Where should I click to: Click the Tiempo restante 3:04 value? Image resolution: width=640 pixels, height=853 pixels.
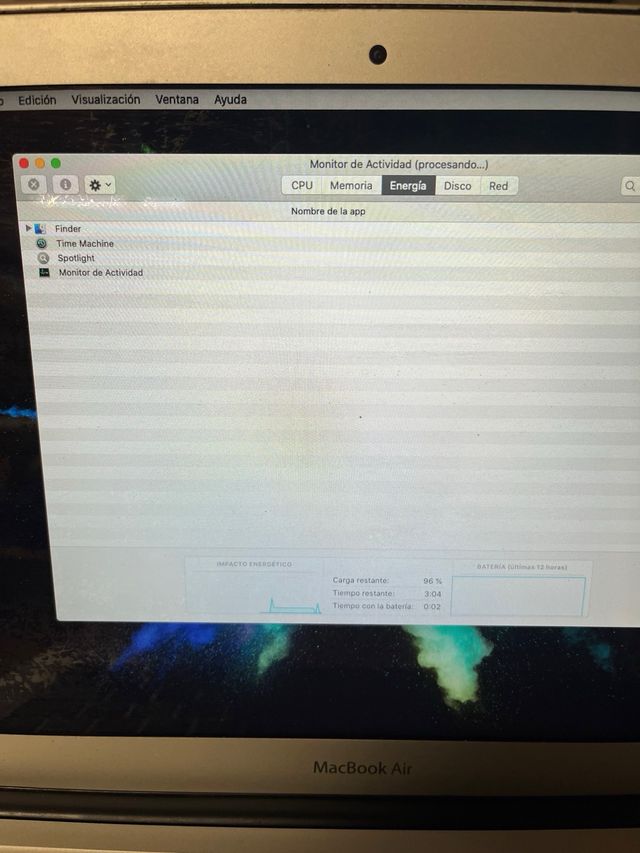coord(433,594)
